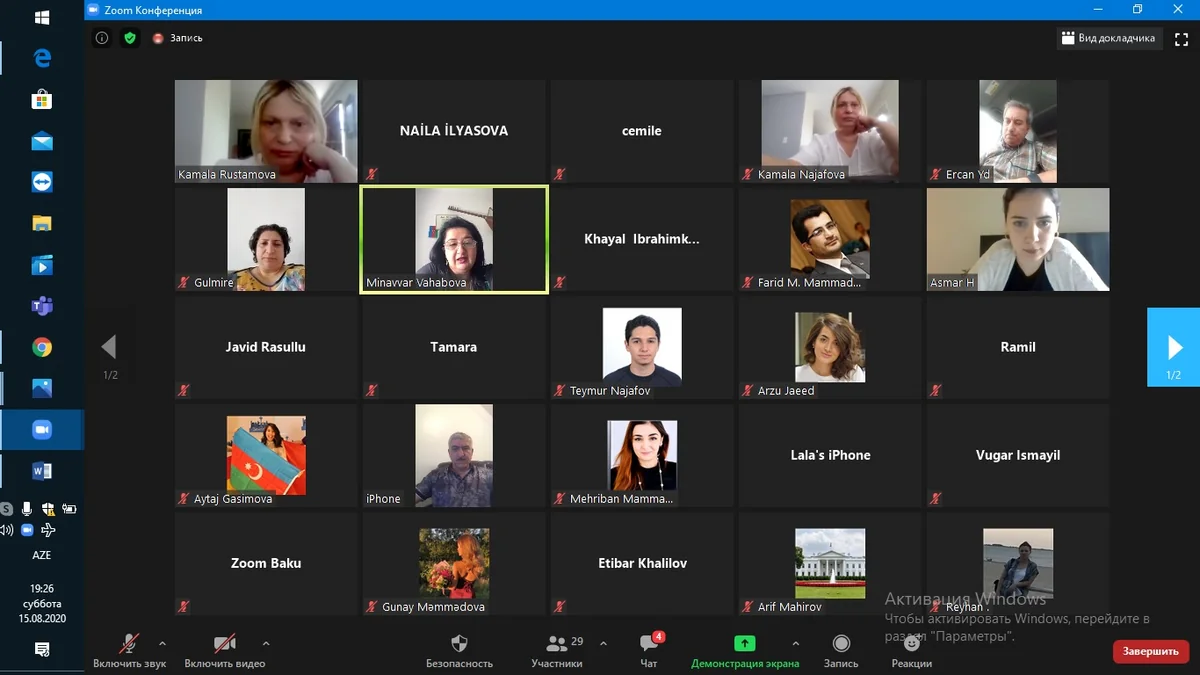This screenshot has height=675, width=1200.
Task: Expand video options arrow next to camera
Action: [266, 643]
